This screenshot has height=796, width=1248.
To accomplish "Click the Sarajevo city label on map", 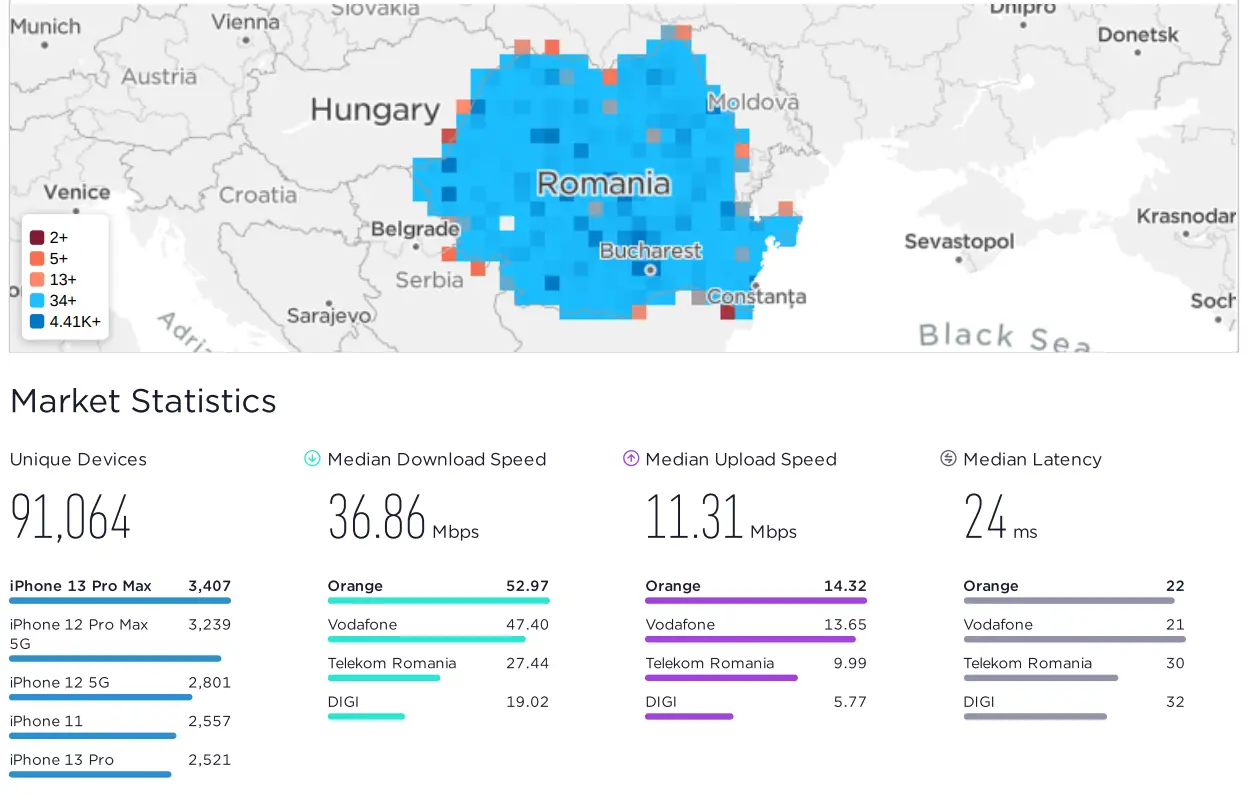I will tap(329, 316).
